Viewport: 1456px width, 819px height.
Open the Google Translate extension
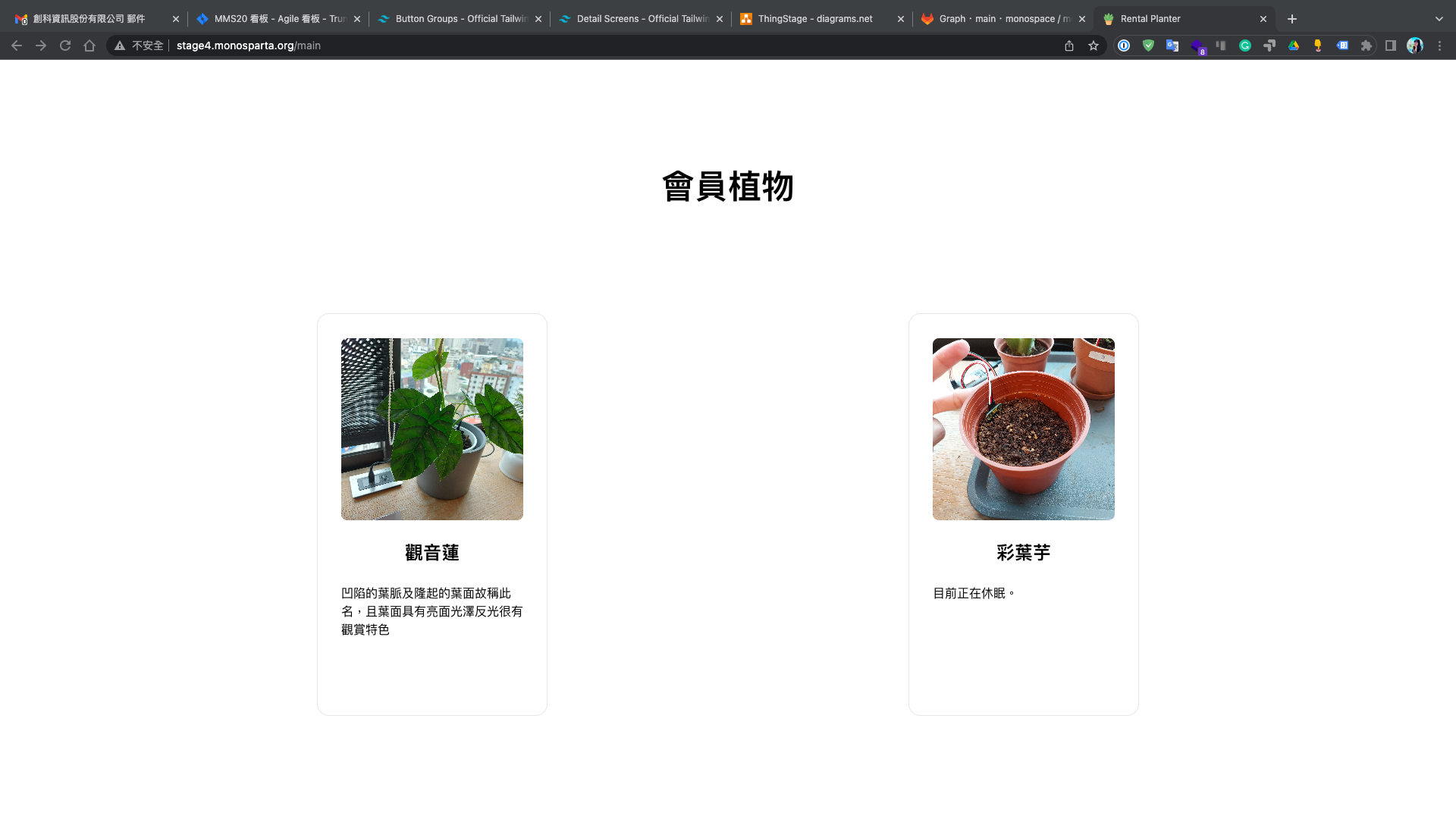point(1172,45)
